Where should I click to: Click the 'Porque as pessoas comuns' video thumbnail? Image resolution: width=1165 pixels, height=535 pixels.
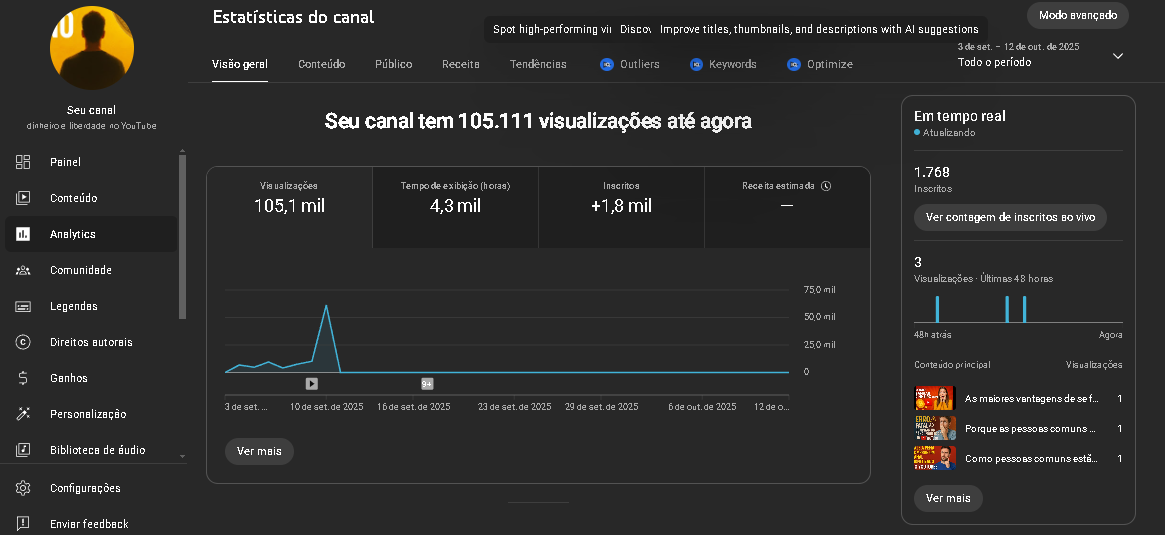(934, 428)
